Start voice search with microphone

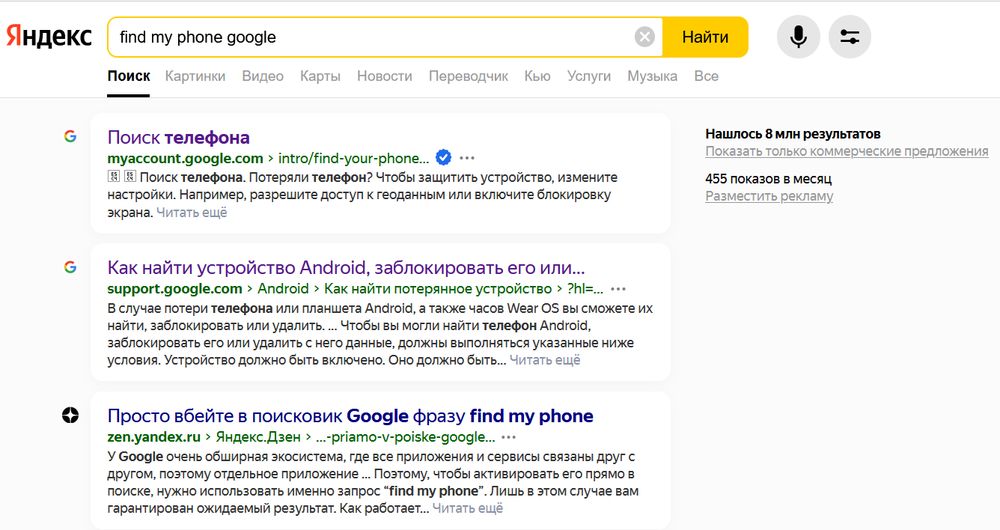(798, 37)
